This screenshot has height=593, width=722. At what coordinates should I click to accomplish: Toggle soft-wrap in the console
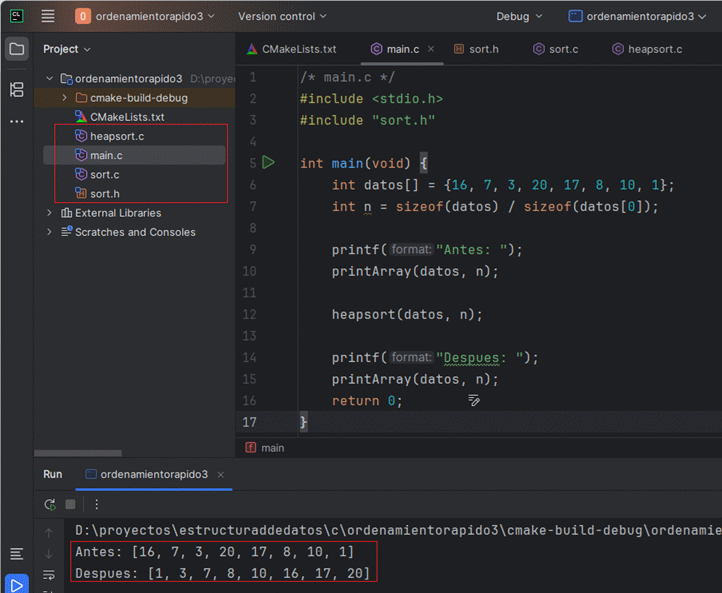(x=49, y=575)
